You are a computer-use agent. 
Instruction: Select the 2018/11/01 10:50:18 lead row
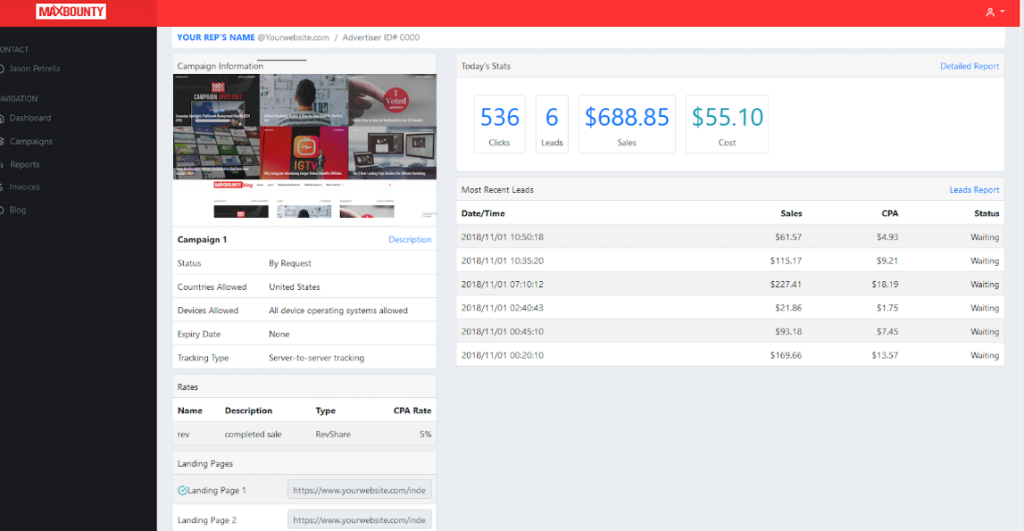coord(730,237)
